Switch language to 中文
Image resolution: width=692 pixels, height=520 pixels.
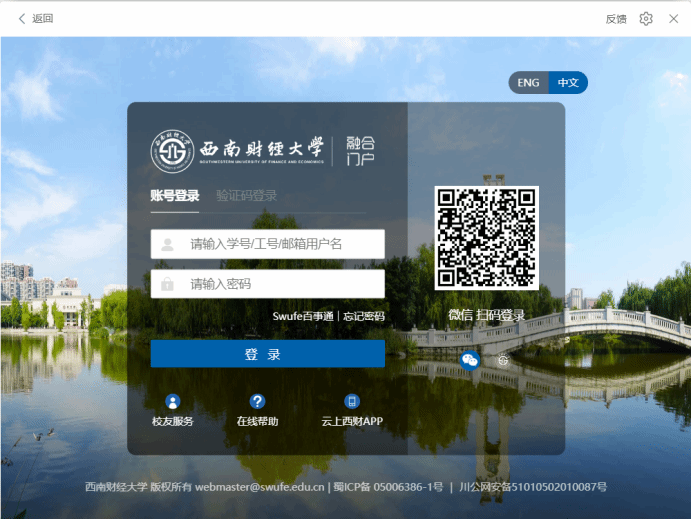coord(568,83)
